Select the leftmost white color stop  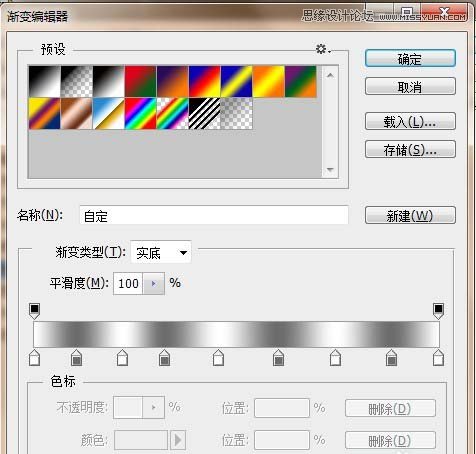click(x=34, y=358)
